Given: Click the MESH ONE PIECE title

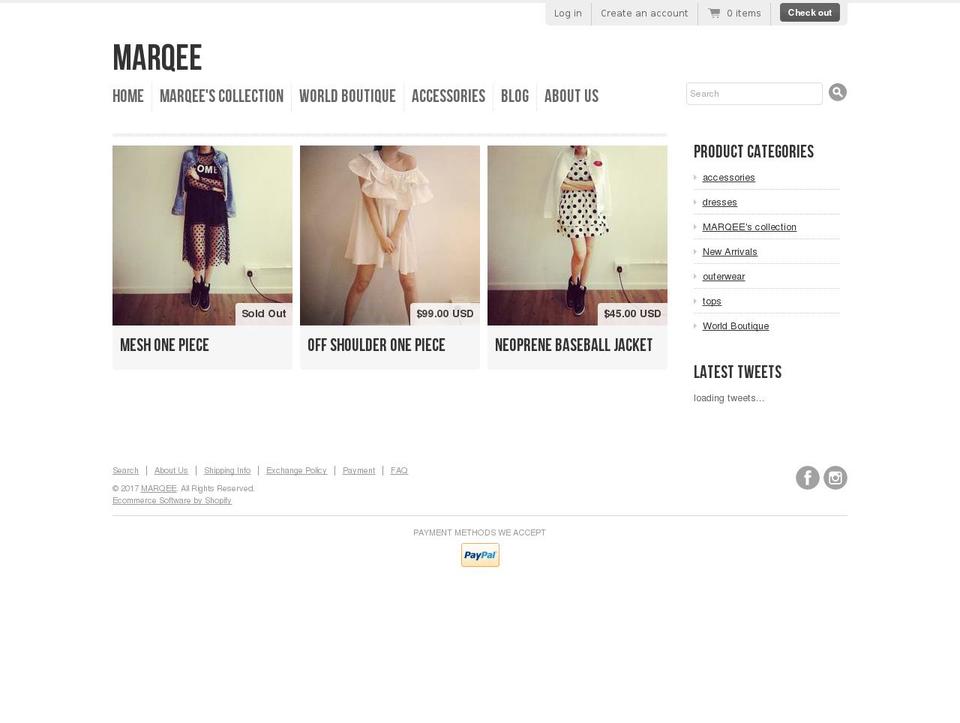Looking at the screenshot, I should (164, 345).
